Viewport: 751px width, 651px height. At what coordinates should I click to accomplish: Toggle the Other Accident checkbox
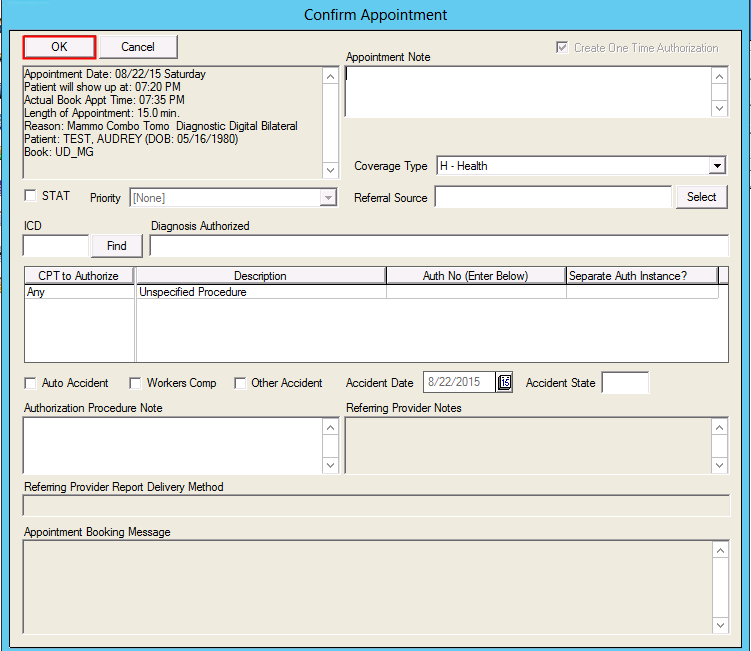pyautogui.click(x=240, y=383)
